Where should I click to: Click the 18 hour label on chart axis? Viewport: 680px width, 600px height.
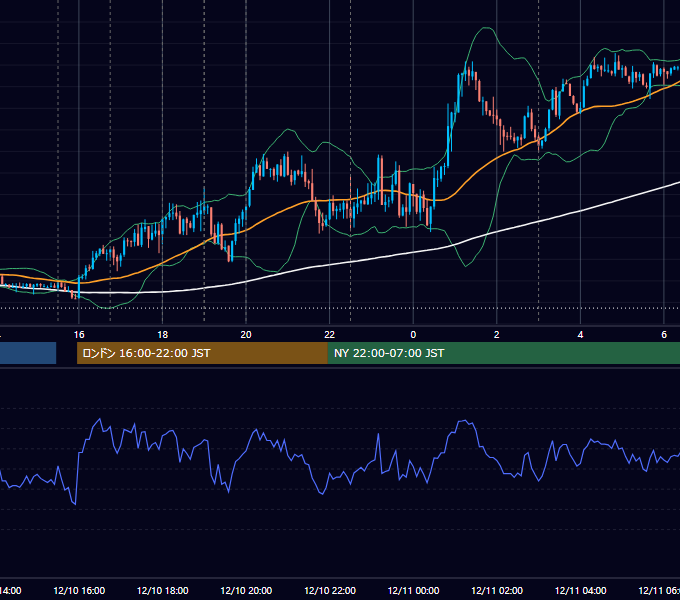point(163,335)
